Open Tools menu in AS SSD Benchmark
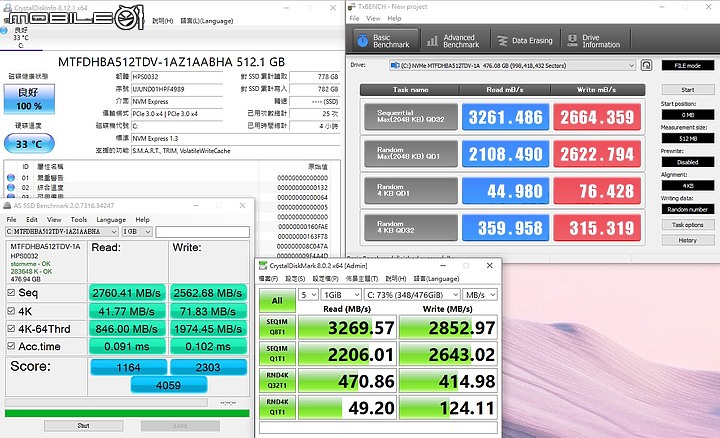720x438 pixels. (x=79, y=219)
